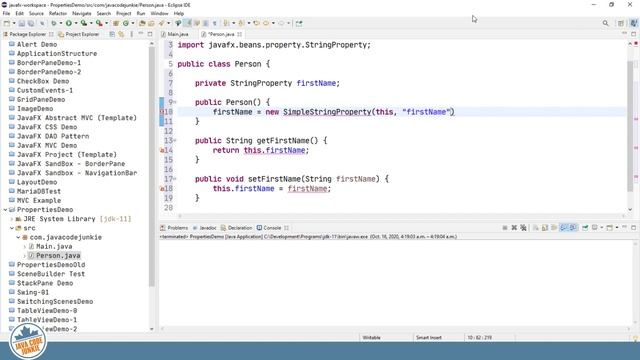The image size is (640, 360).
Task: Click the Save icon in toolbar
Action: click(x=22, y=23)
